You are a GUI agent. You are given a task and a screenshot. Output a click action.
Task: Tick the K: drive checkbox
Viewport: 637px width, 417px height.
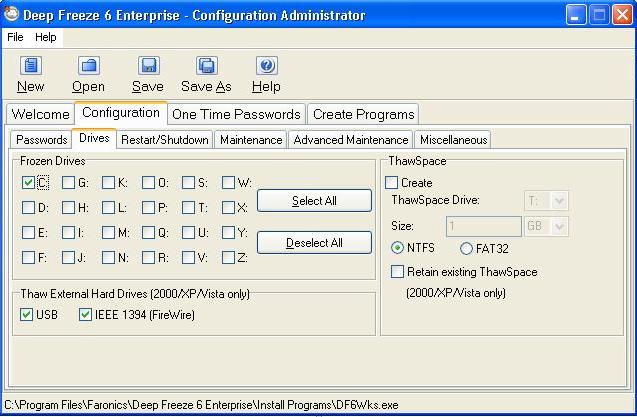[108, 183]
